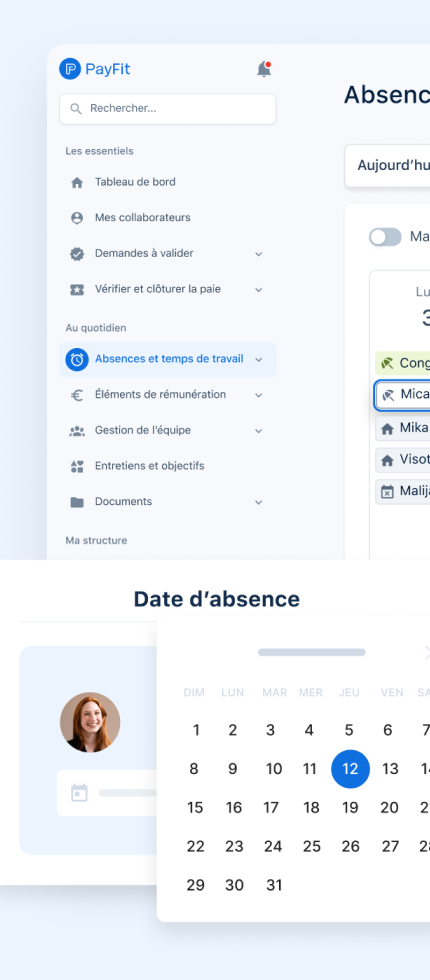Open Tableau de bord menu item

[x=168, y=182]
